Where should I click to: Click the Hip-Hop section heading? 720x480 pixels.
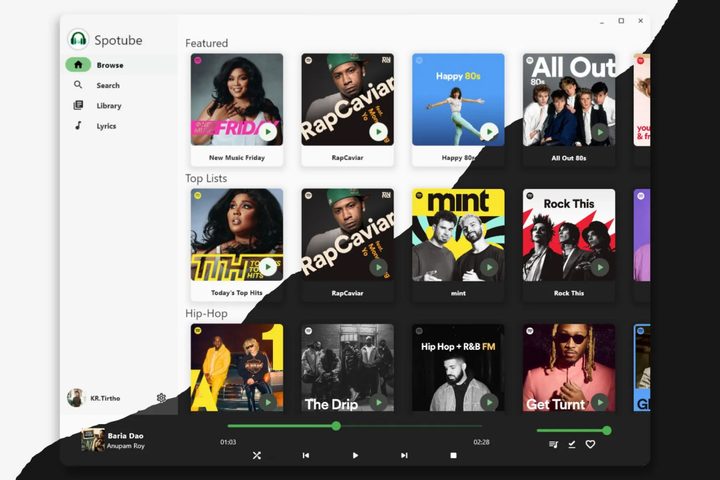(206, 313)
